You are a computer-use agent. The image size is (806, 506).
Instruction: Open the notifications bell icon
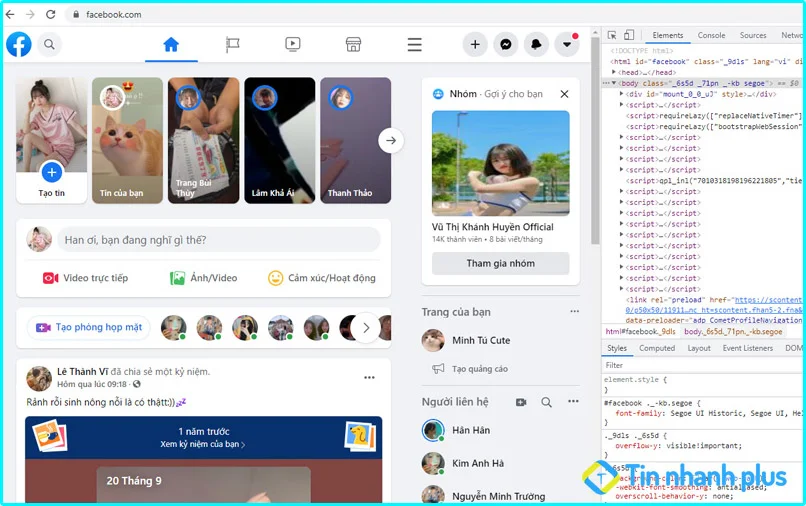click(x=536, y=45)
